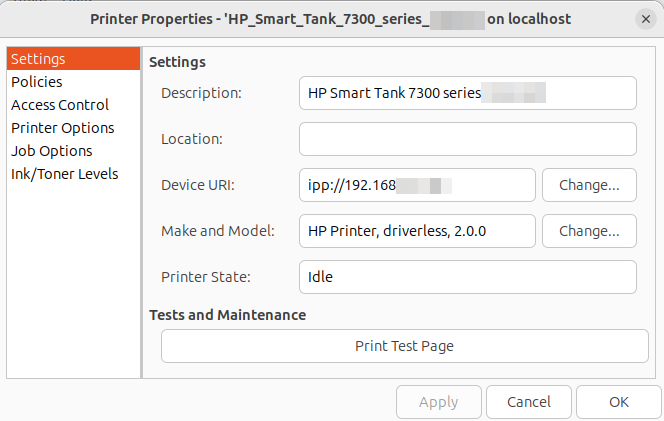This screenshot has width=664, height=421.
Task: Open the Job Options page
Action: tap(52, 151)
